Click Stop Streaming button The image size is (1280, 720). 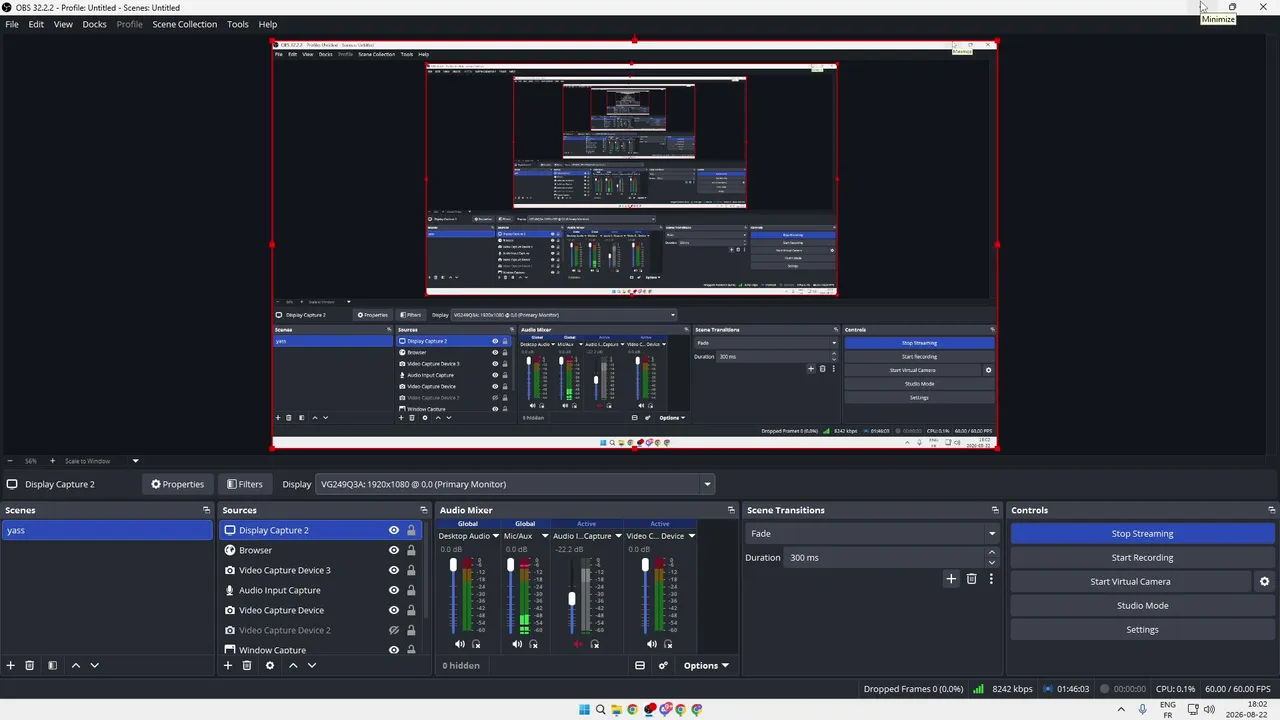pyautogui.click(x=1142, y=533)
